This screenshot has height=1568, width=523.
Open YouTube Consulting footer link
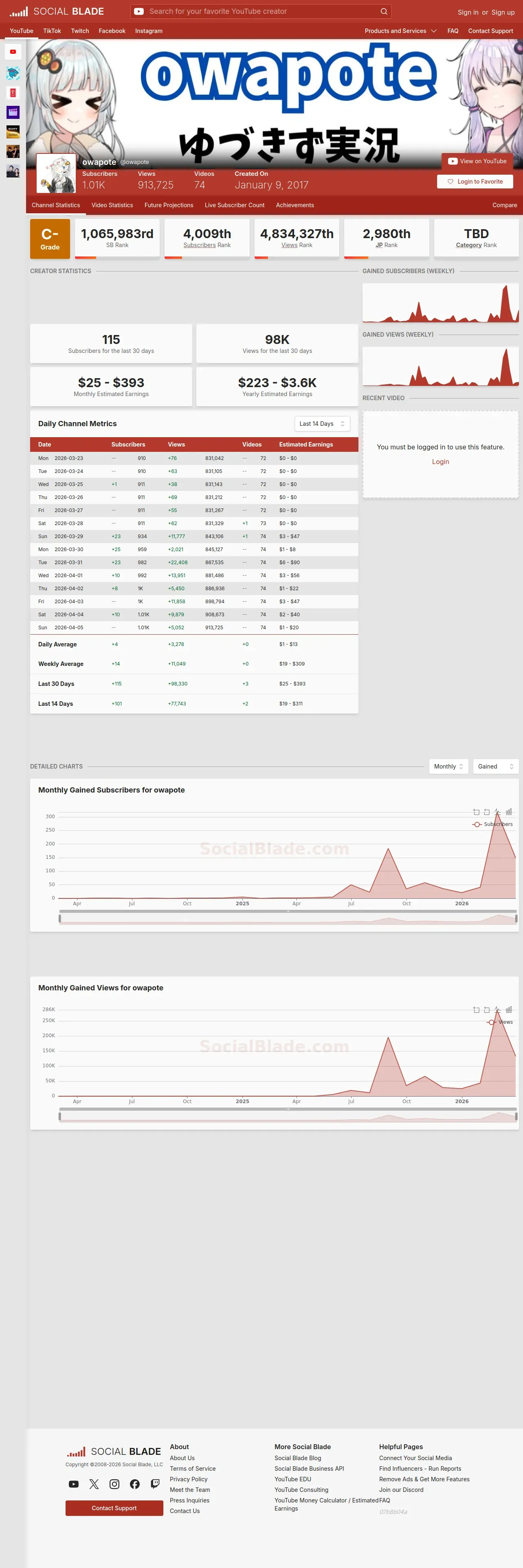[301, 1490]
